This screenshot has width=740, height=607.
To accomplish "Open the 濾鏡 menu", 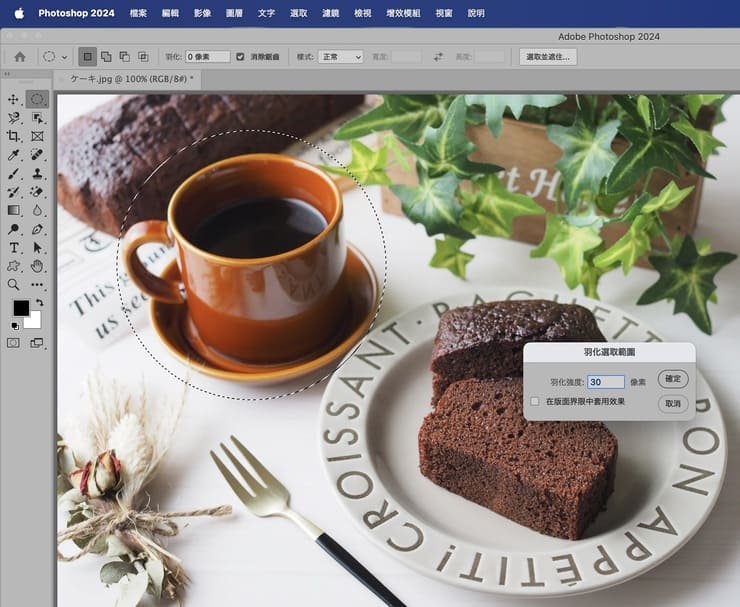I will 331,13.
